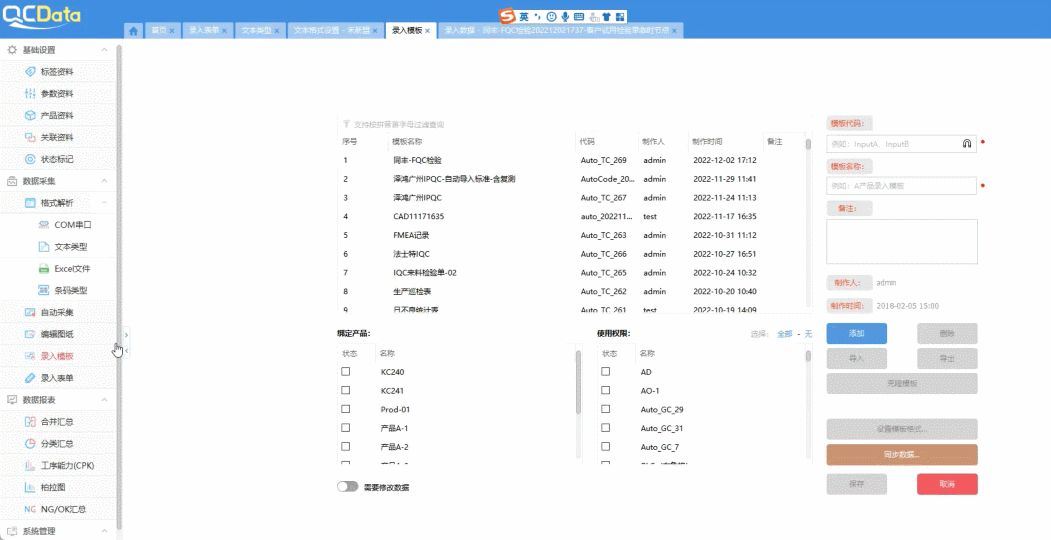Open 条码类型 in the sidebar

click(70, 291)
